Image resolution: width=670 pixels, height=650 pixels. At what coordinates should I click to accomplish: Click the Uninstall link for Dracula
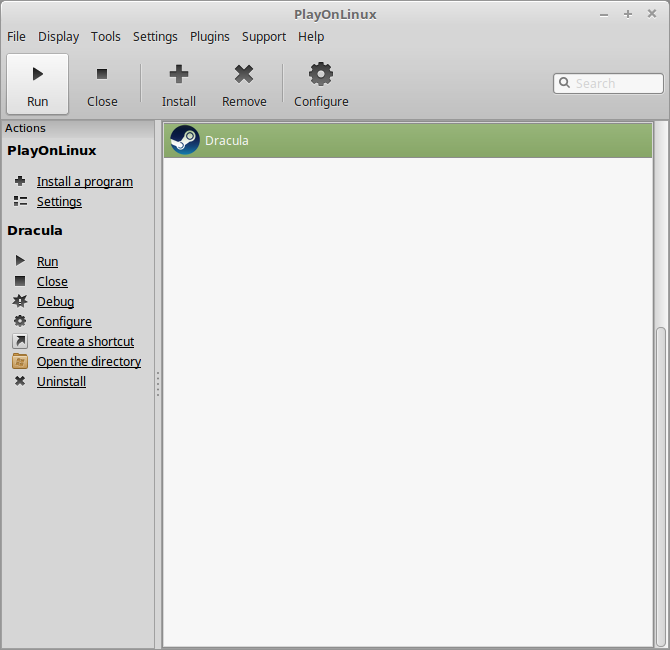(61, 382)
